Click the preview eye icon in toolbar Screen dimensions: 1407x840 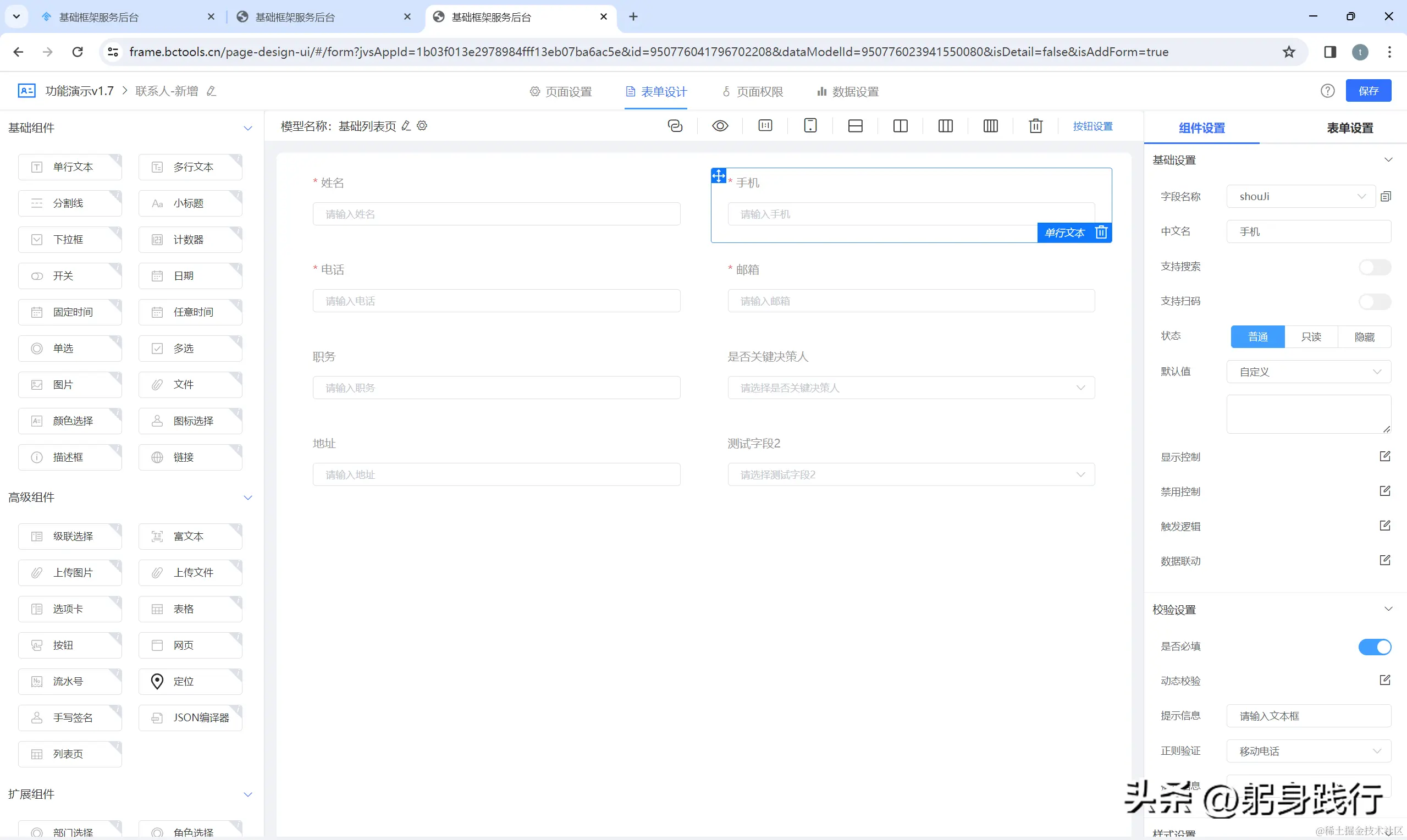(x=720, y=126)
